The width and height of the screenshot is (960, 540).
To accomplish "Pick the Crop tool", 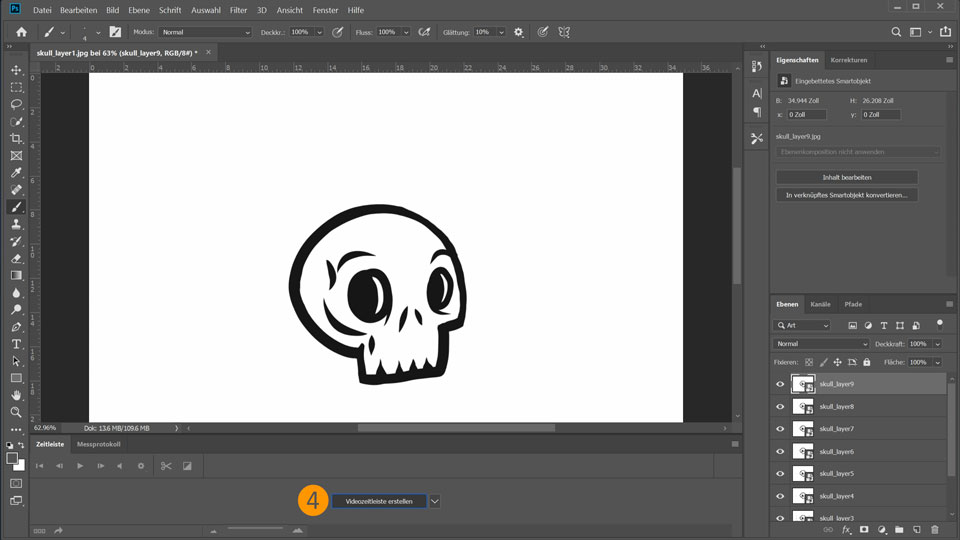I will pos(16,138).
